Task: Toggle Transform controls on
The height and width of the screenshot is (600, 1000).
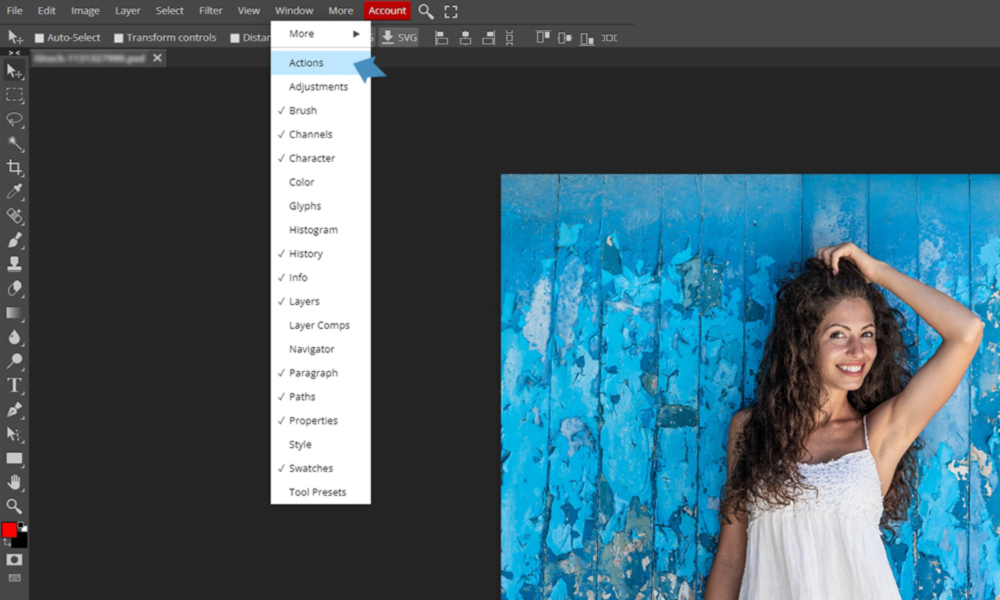Action: point(116,37)
